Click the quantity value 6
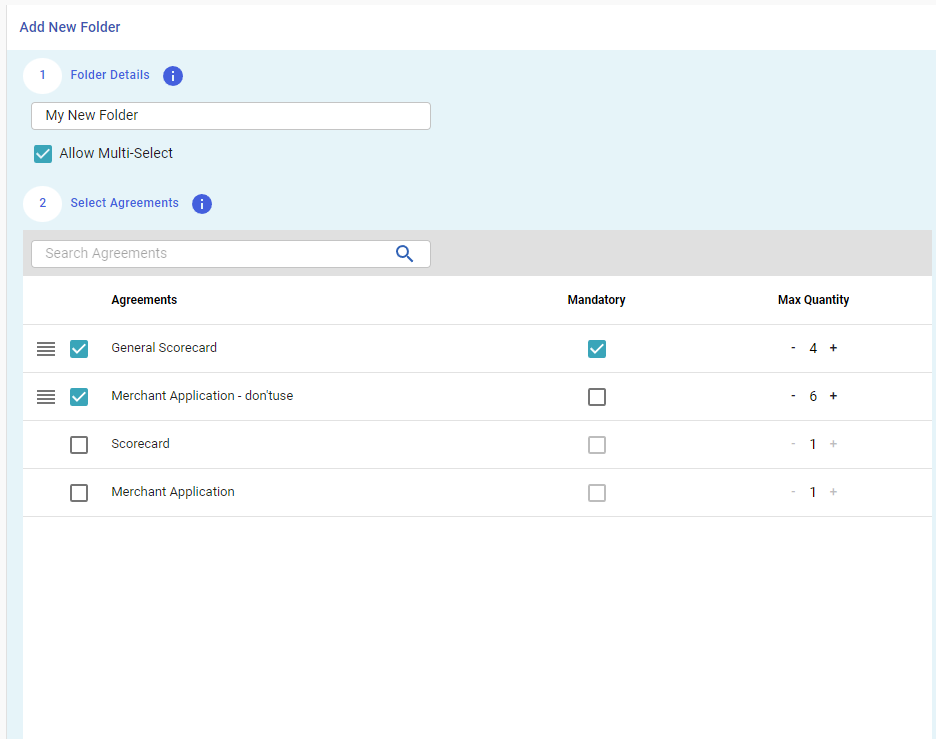 point(813,396)
